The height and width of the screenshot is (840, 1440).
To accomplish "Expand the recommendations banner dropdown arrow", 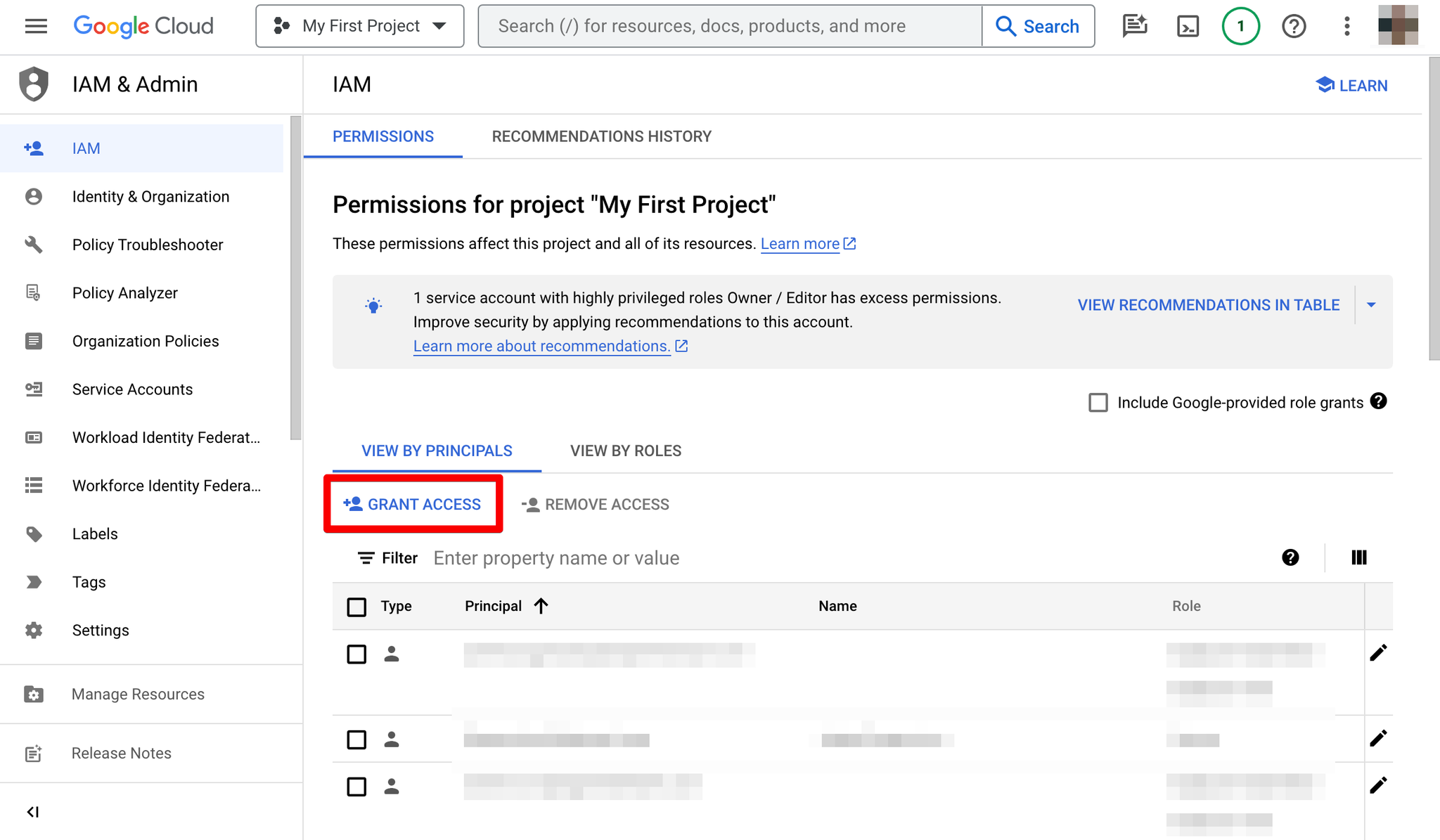I will [x=1371, y=305].
